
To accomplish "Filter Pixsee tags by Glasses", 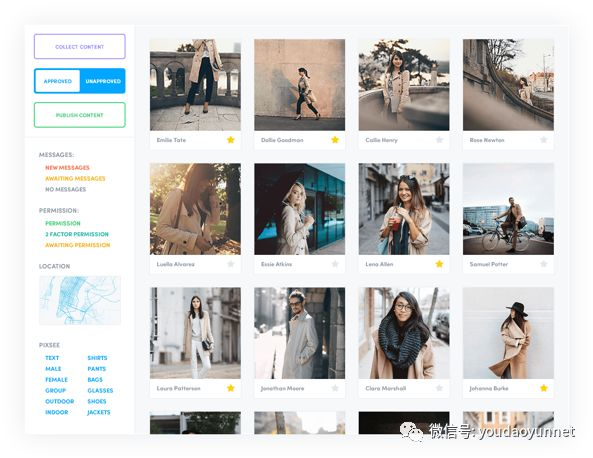I will (x=100, y=390).
